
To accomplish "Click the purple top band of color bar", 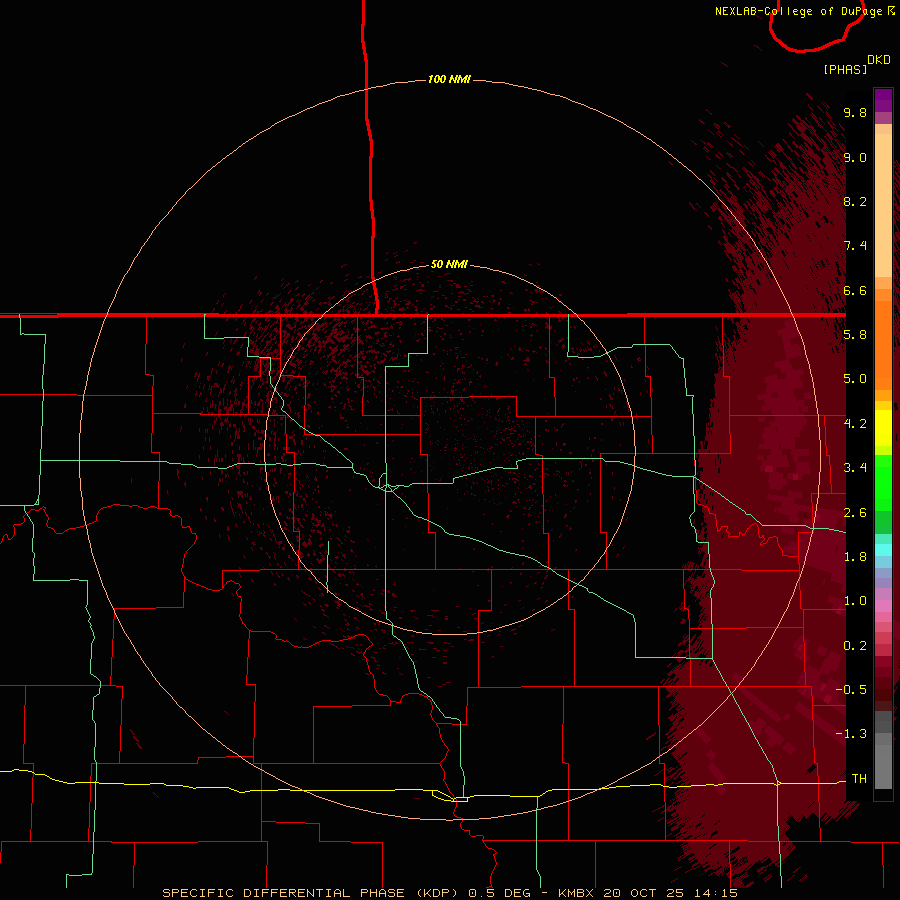I will (x=883, y=101).
